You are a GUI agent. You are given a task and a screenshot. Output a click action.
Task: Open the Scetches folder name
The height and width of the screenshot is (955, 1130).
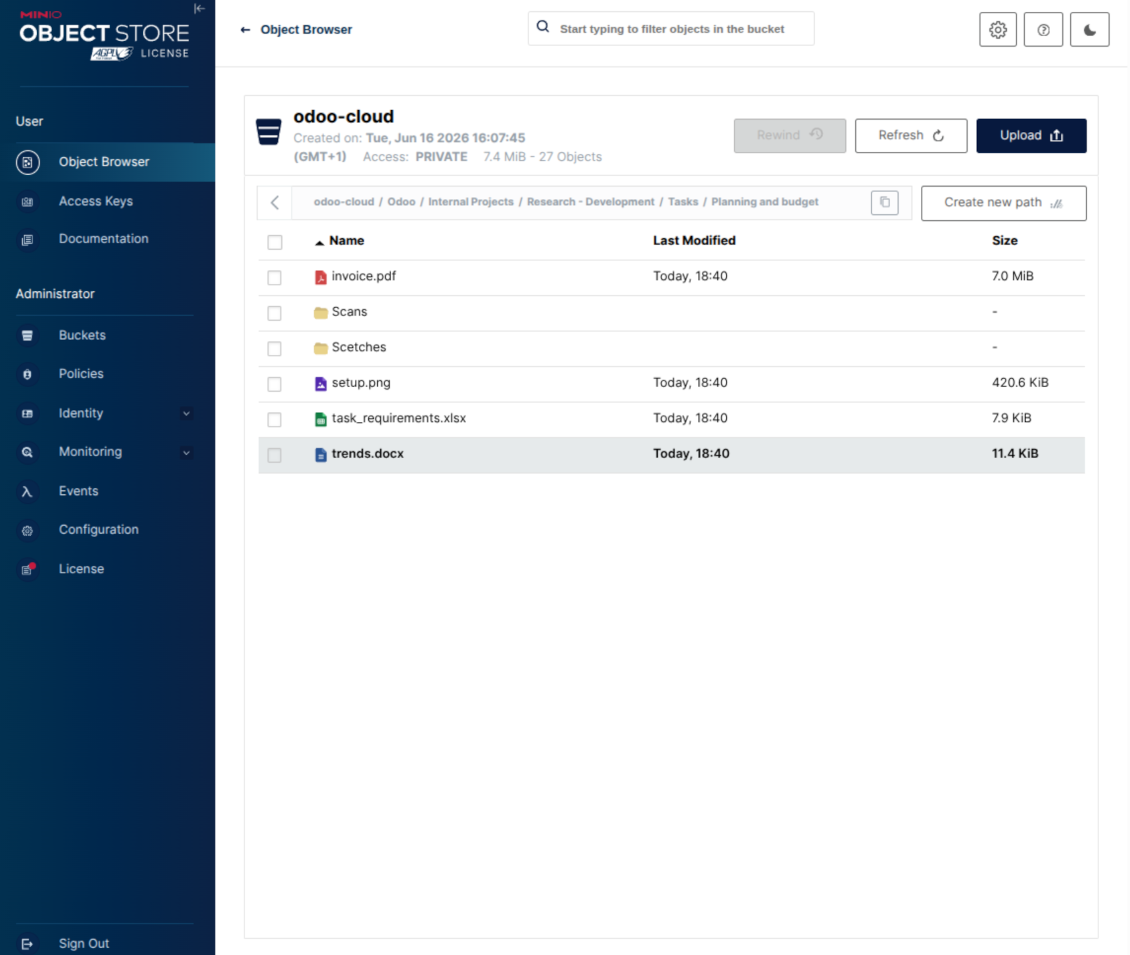[359, 347]
